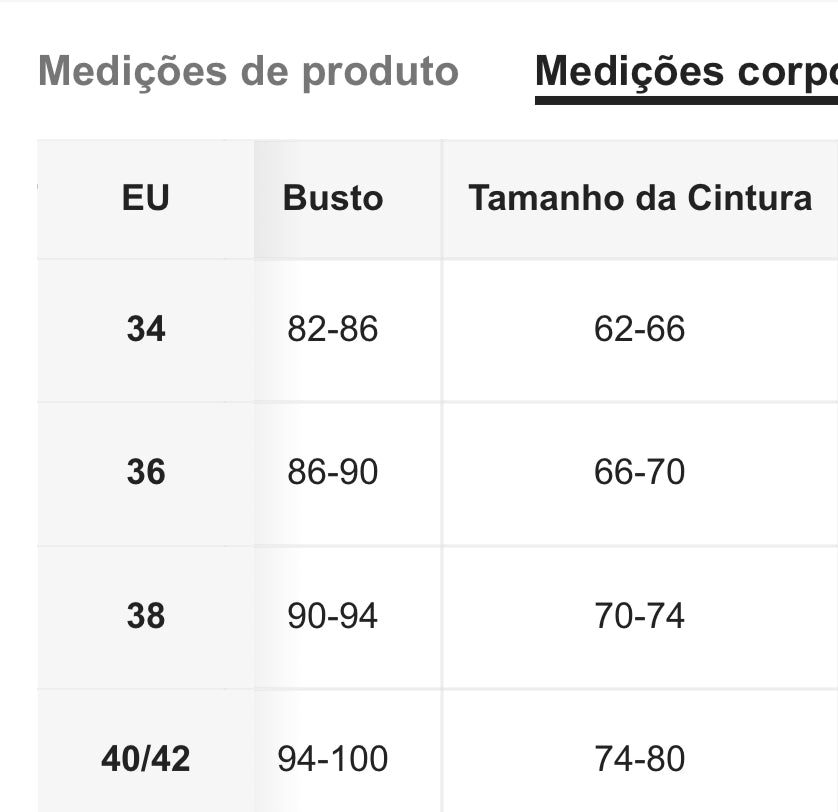Click the waist value 74-80

[640, 759]
